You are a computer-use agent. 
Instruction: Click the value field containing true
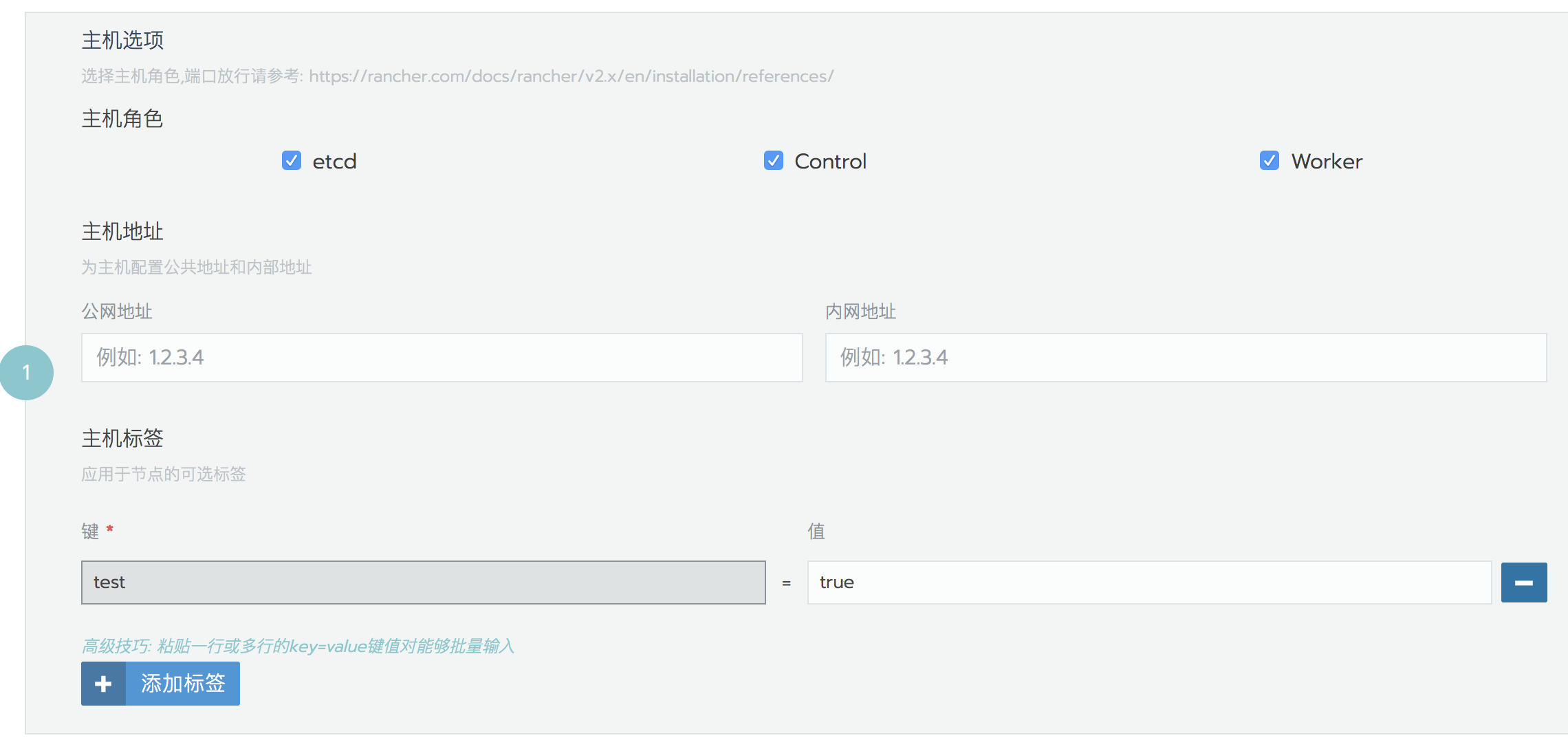(1149, 583)
